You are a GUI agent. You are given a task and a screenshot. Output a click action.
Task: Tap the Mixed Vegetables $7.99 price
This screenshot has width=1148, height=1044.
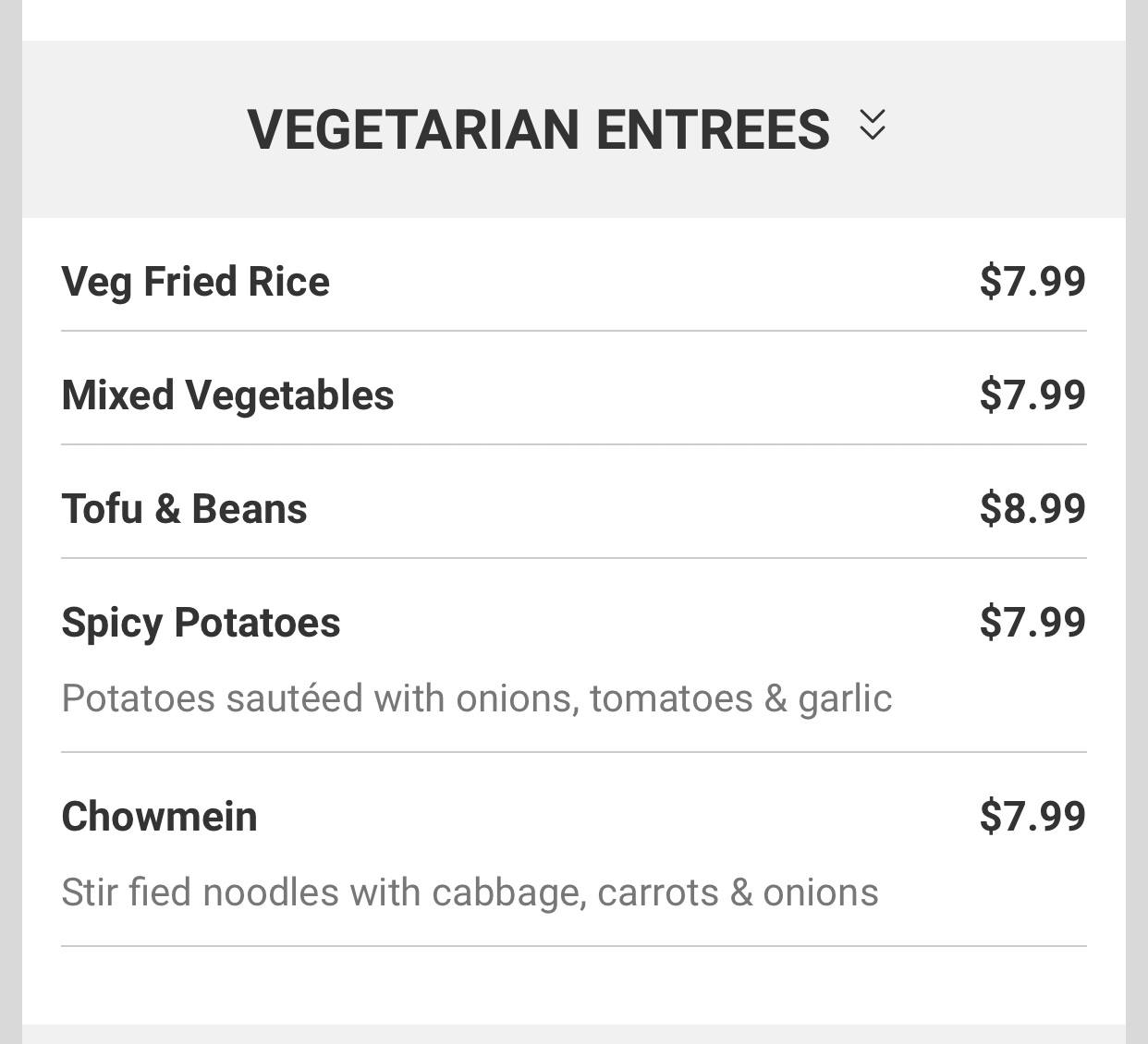(x=1032, y=395)
